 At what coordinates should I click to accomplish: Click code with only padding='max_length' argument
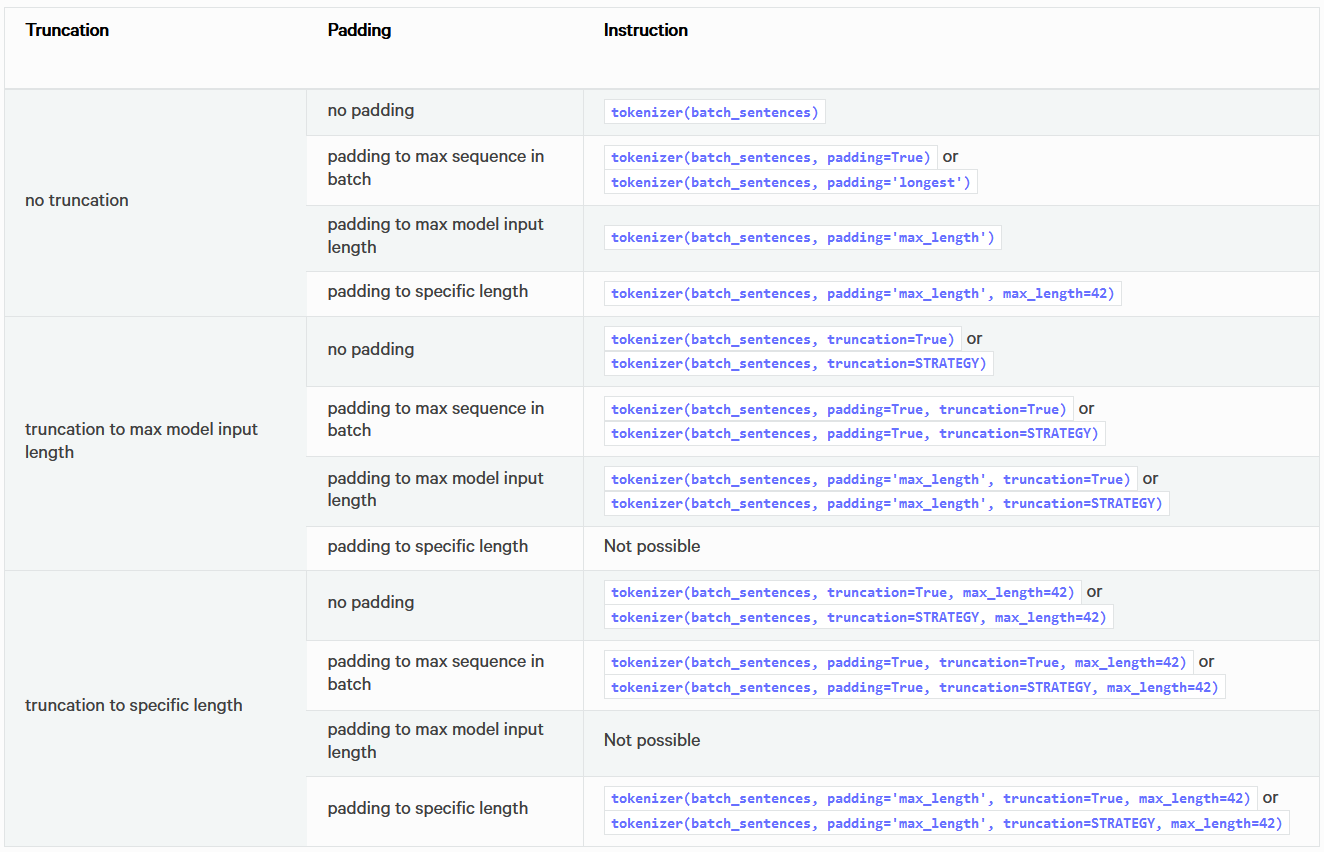(802, 237)
